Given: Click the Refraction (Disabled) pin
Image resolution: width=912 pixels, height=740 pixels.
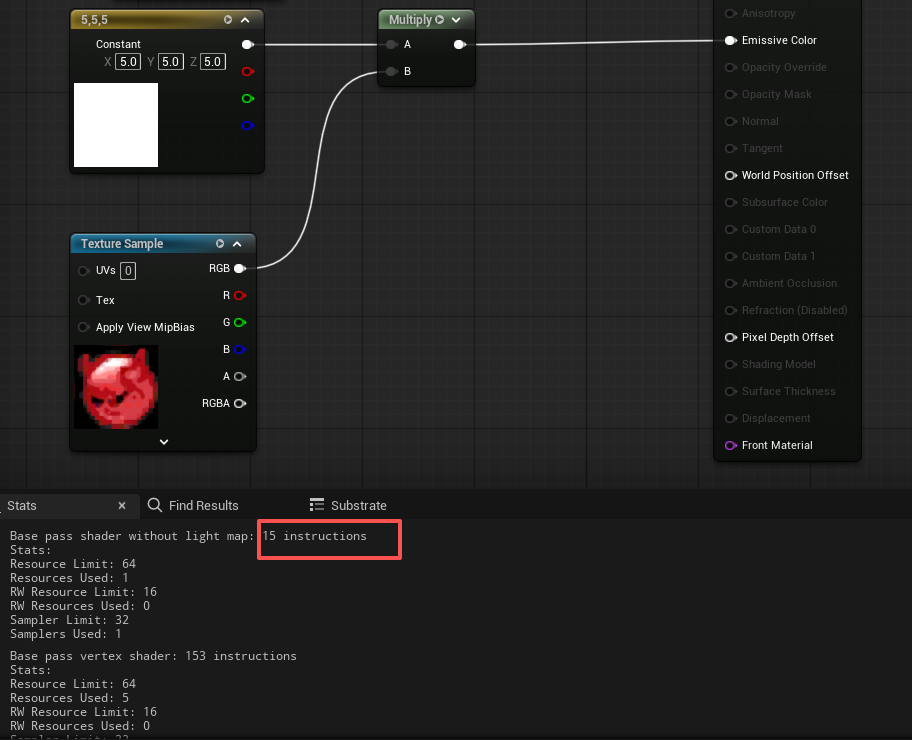Looking at the screenshot, I should (731, 310).
